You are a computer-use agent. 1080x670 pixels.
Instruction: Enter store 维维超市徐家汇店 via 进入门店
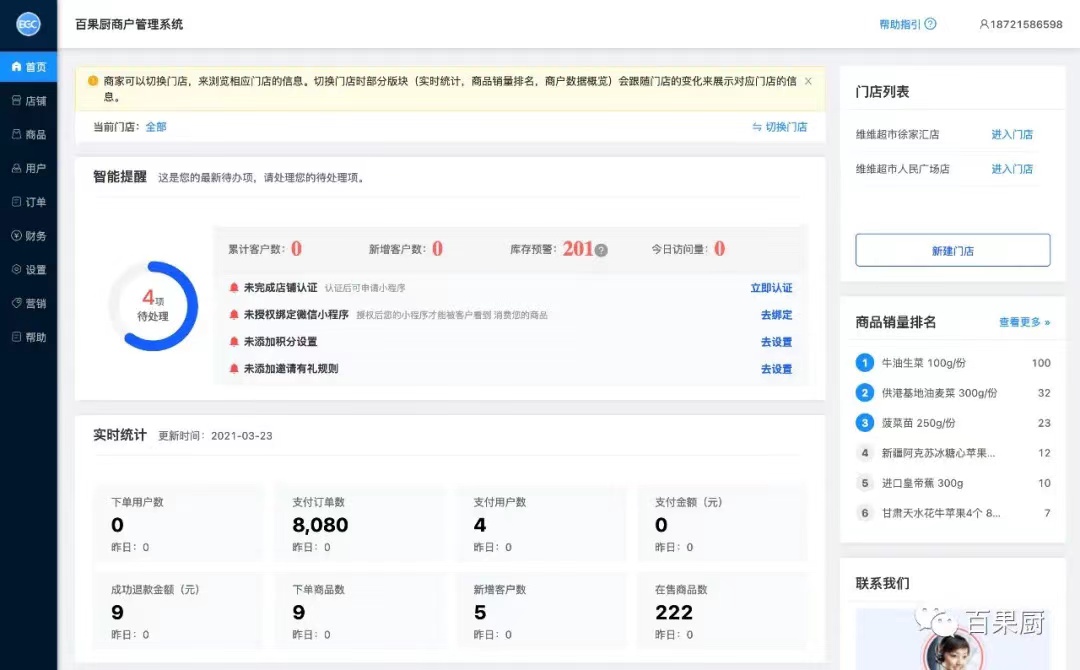tap(1012, 134)
